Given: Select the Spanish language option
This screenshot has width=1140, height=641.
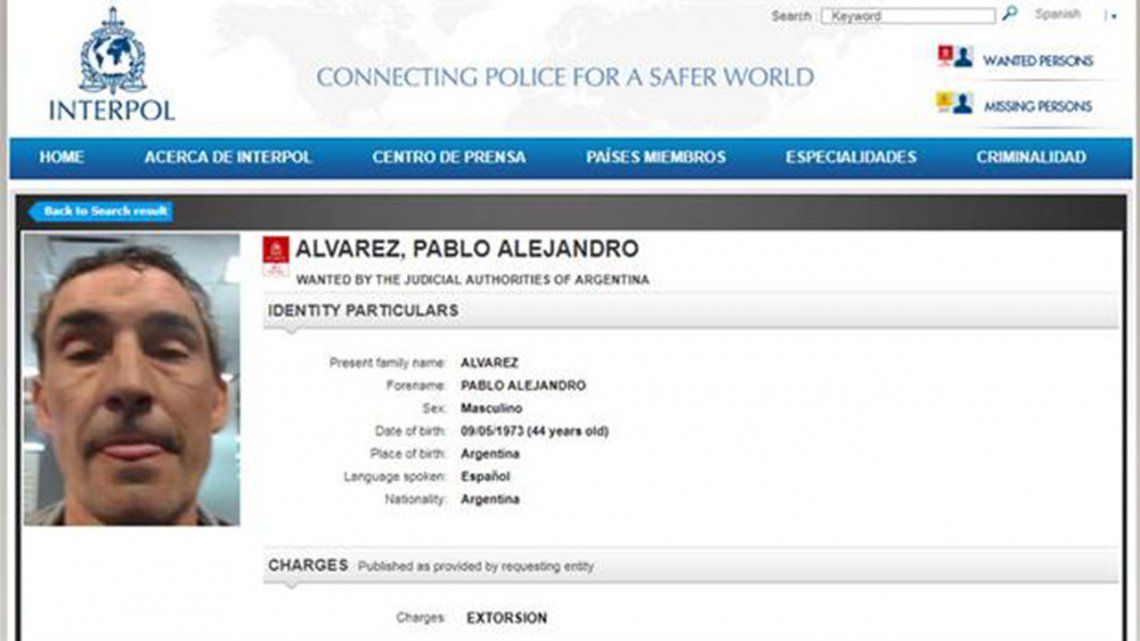Looking at the screenshot, I should pos(1057,14).
